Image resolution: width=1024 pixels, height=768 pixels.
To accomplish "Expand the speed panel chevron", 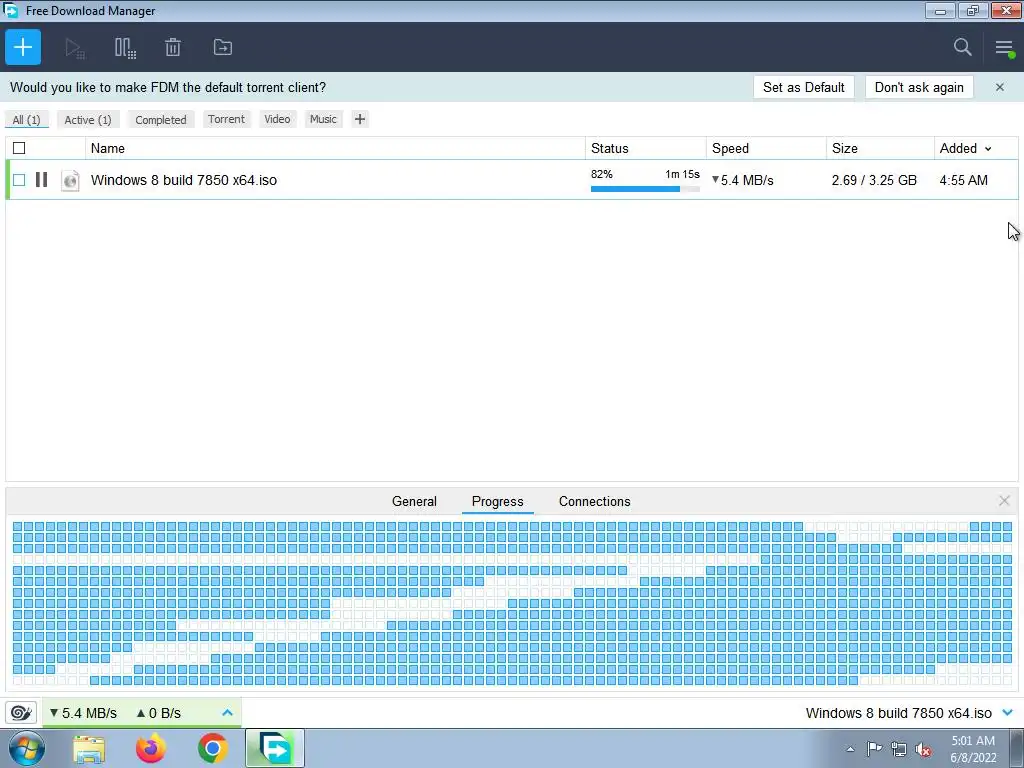I will point(227,712).
